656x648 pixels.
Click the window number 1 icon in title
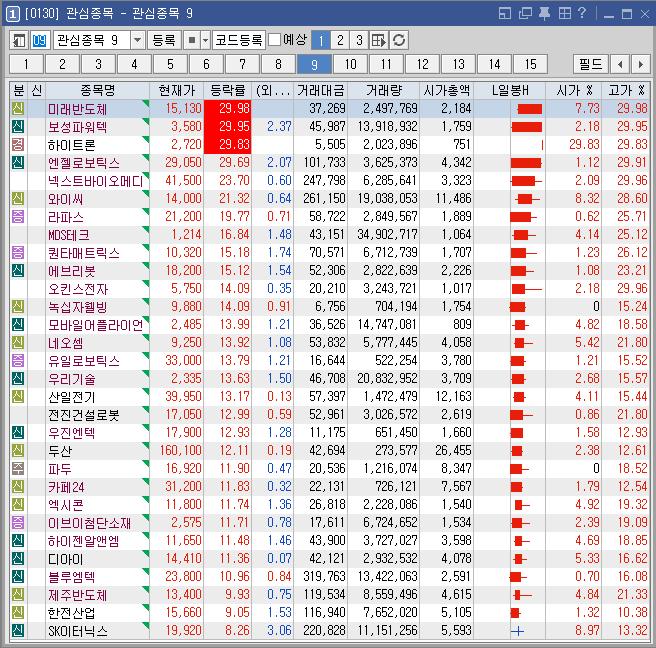coord(12,14)
